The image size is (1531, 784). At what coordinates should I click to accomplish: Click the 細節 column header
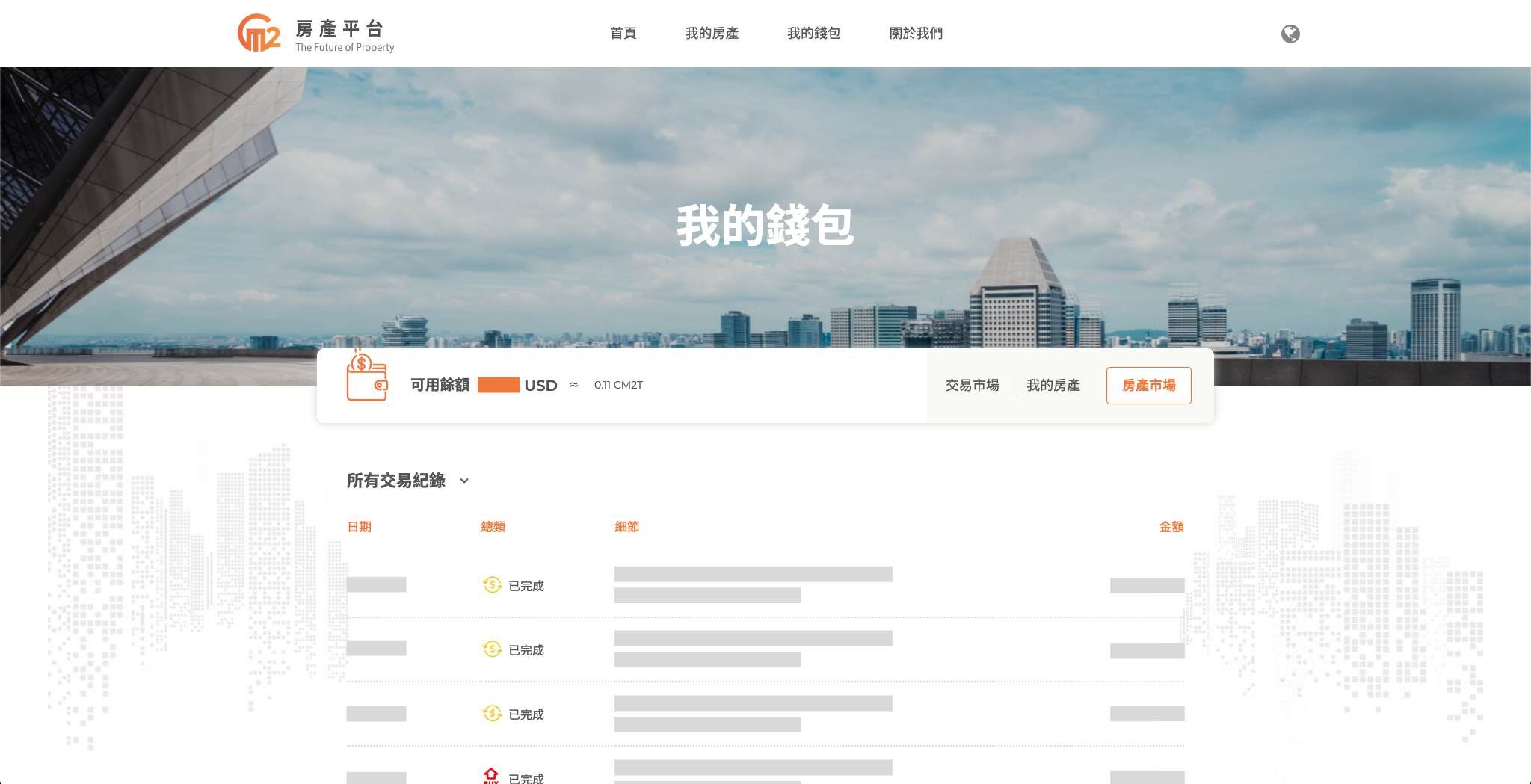626,527
